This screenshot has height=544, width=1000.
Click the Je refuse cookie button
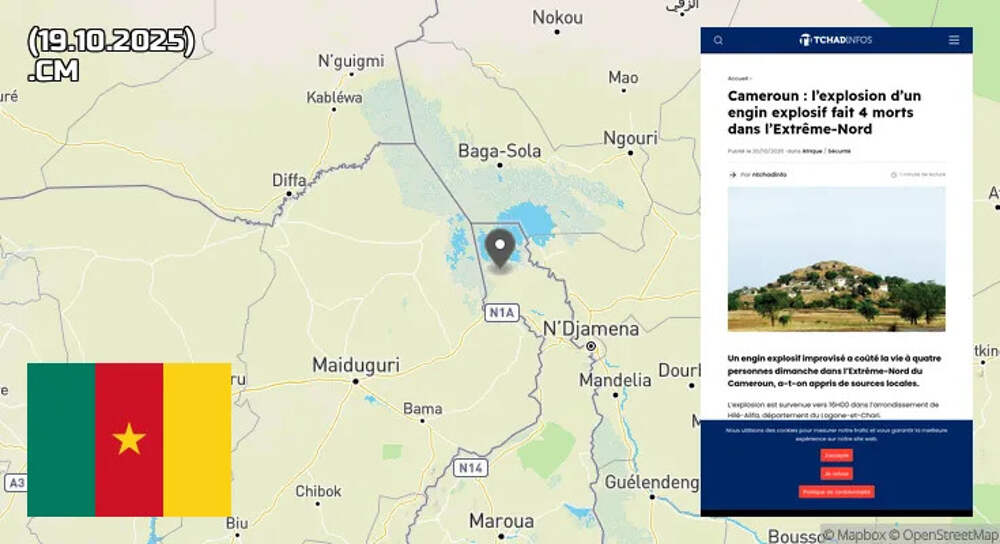[836, 474]
